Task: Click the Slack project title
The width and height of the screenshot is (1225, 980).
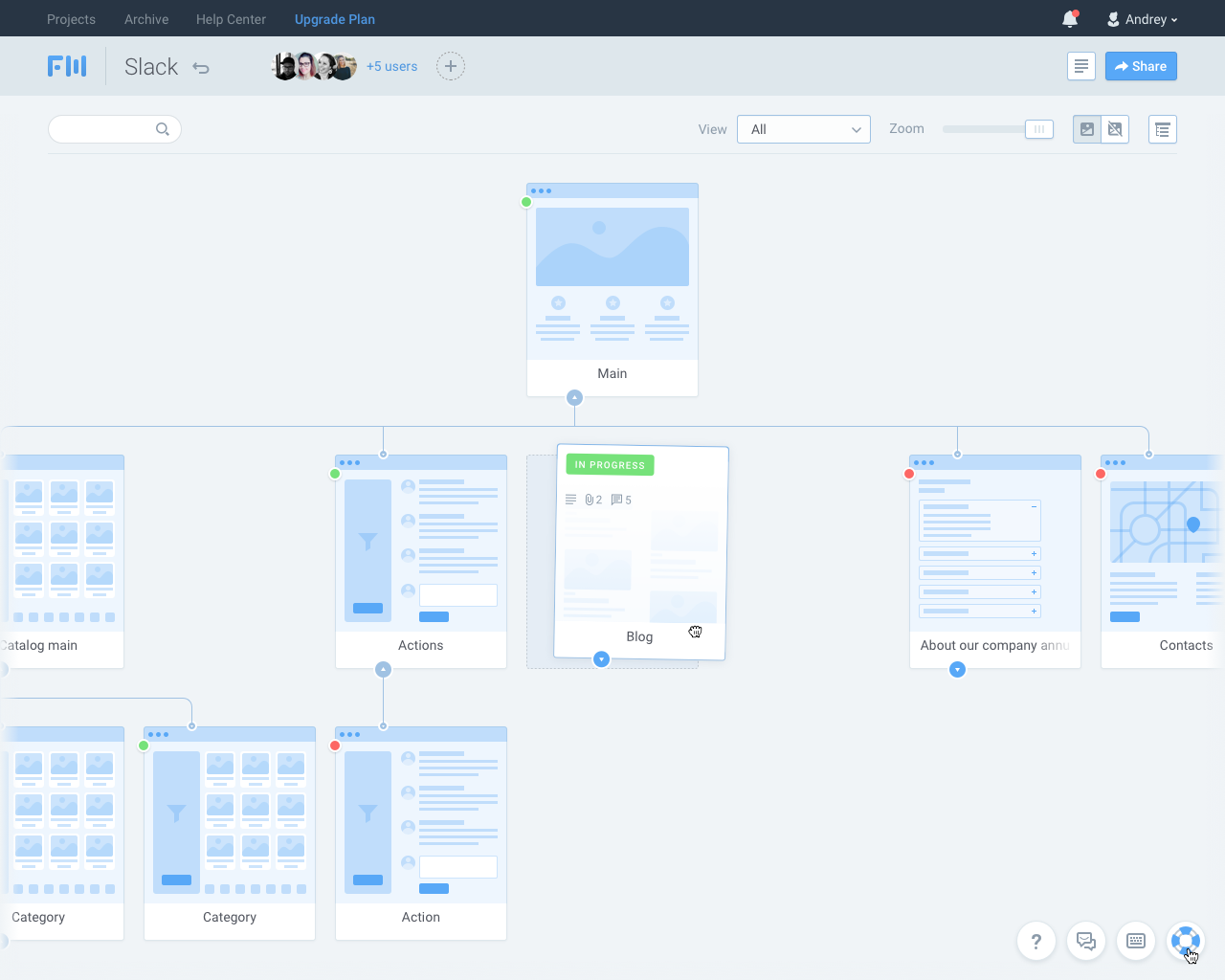Action: 151,67
